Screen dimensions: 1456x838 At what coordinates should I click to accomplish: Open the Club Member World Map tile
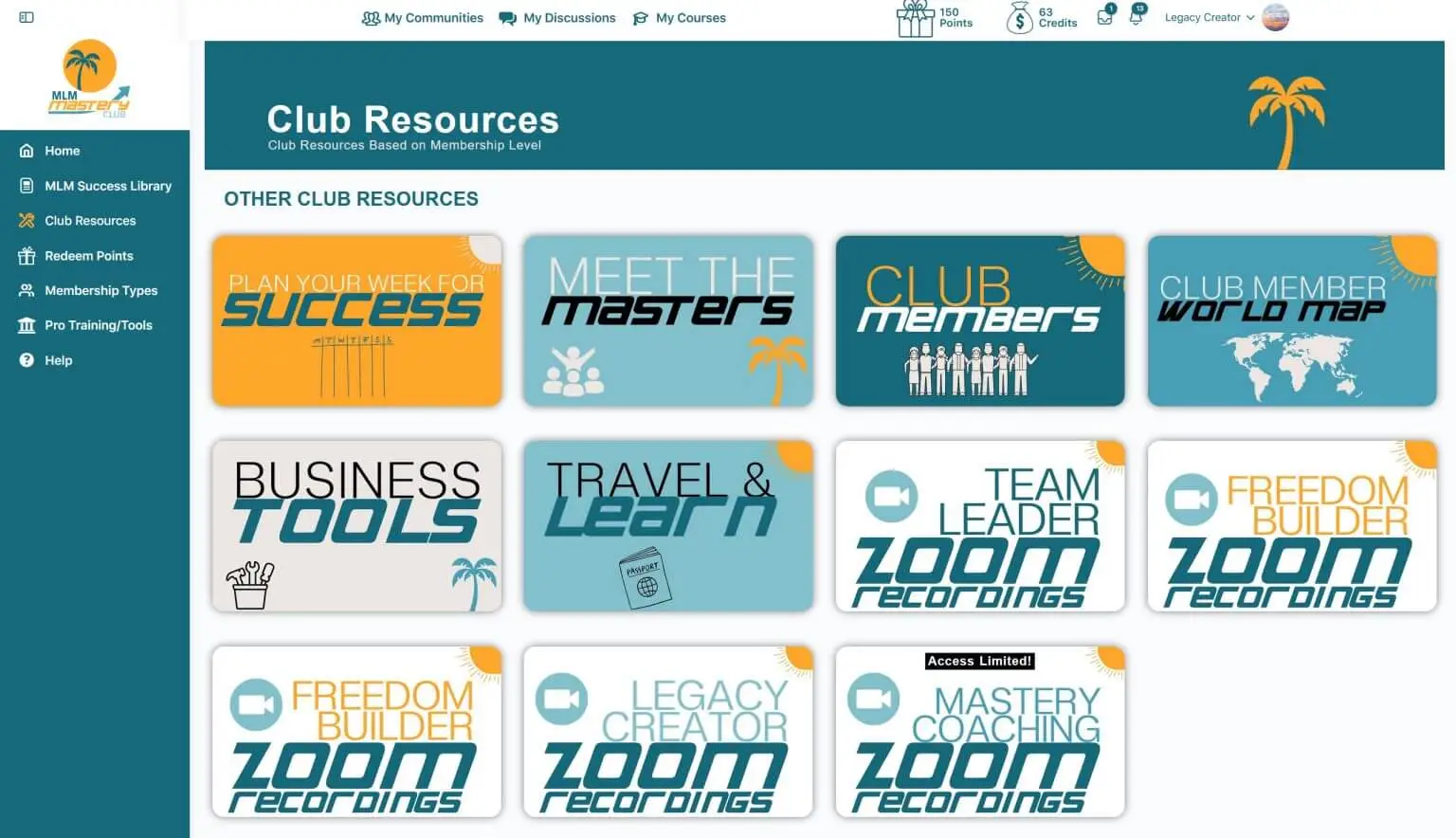pyautogui.click(x=1292, y=321)
